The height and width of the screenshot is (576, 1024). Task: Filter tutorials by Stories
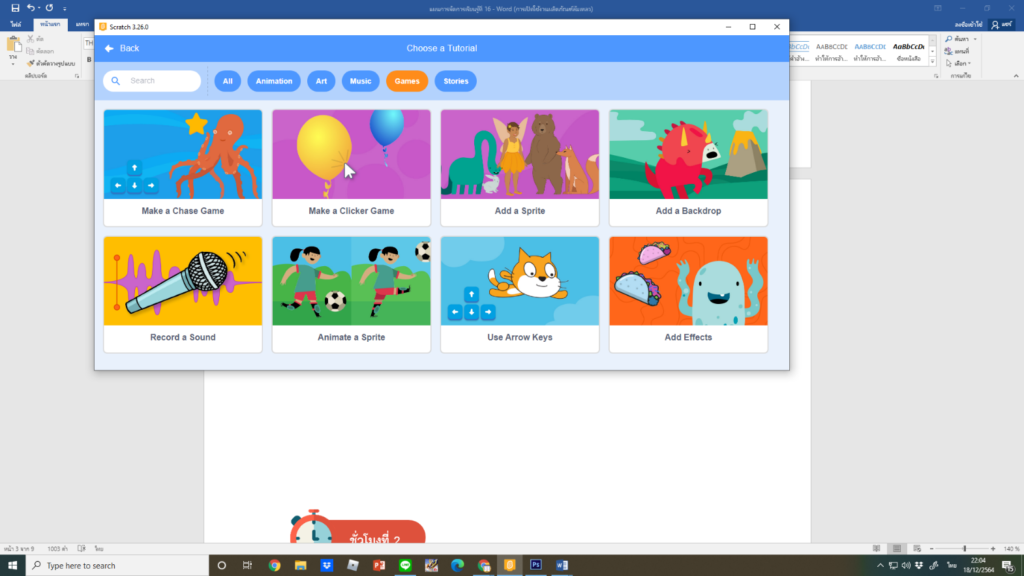pos(455,81)
